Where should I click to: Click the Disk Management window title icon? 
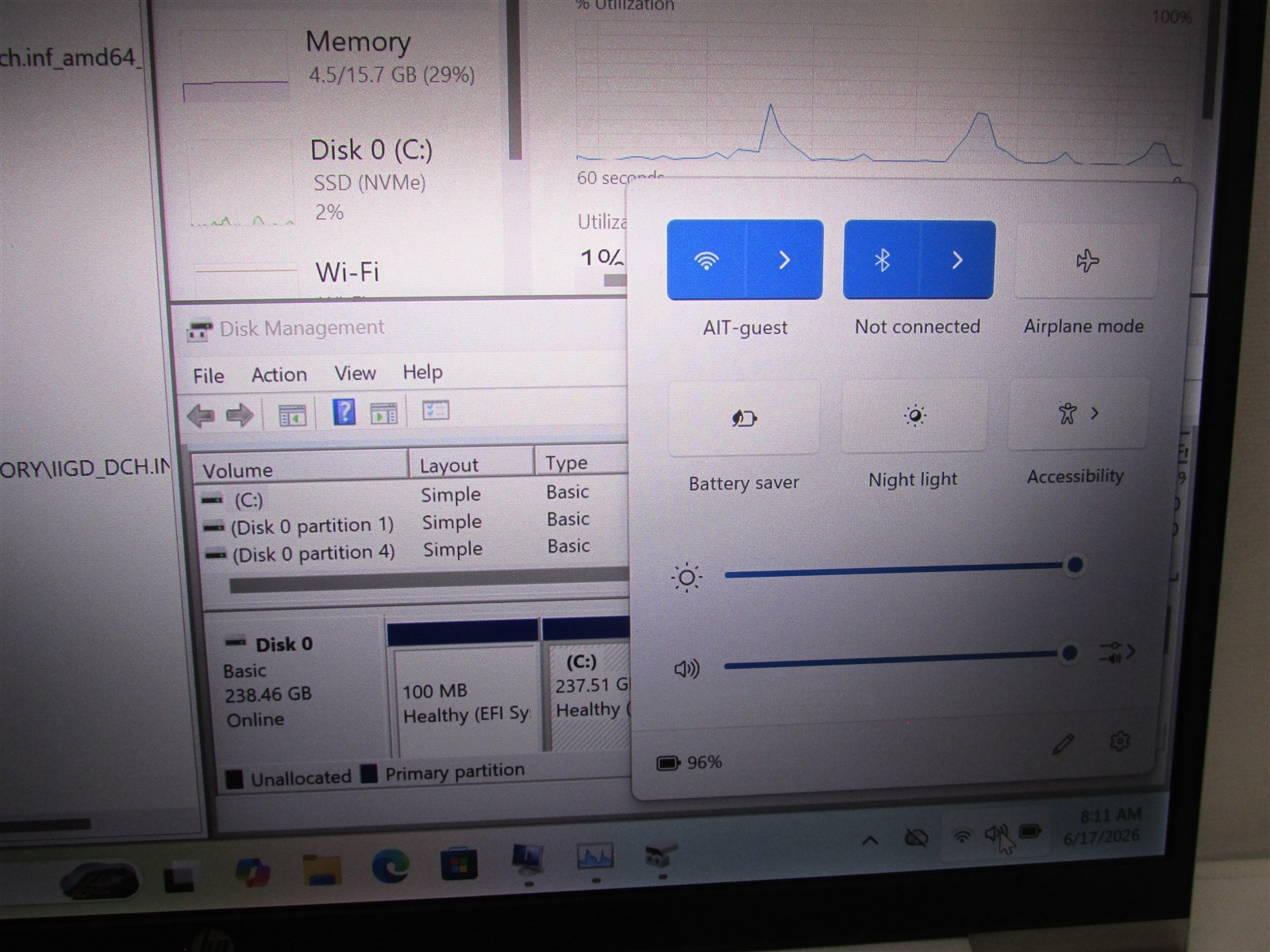(199, 330)
